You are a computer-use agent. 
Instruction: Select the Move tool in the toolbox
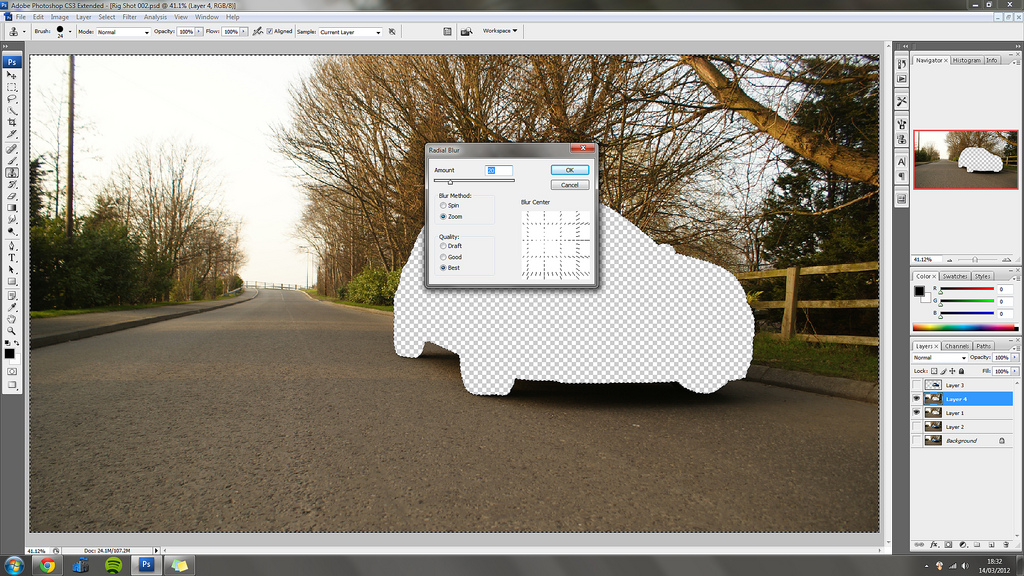12,75
